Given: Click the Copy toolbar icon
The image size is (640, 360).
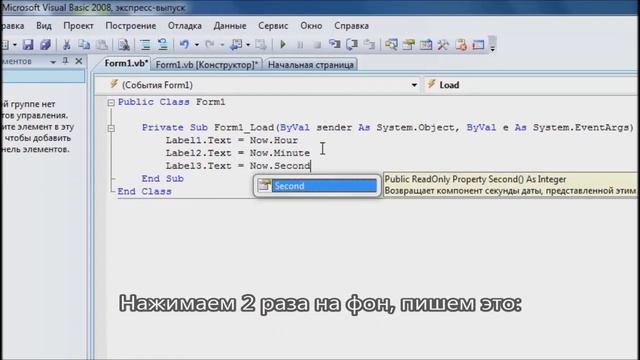Looking at the screenshot, I should [84, 44].
